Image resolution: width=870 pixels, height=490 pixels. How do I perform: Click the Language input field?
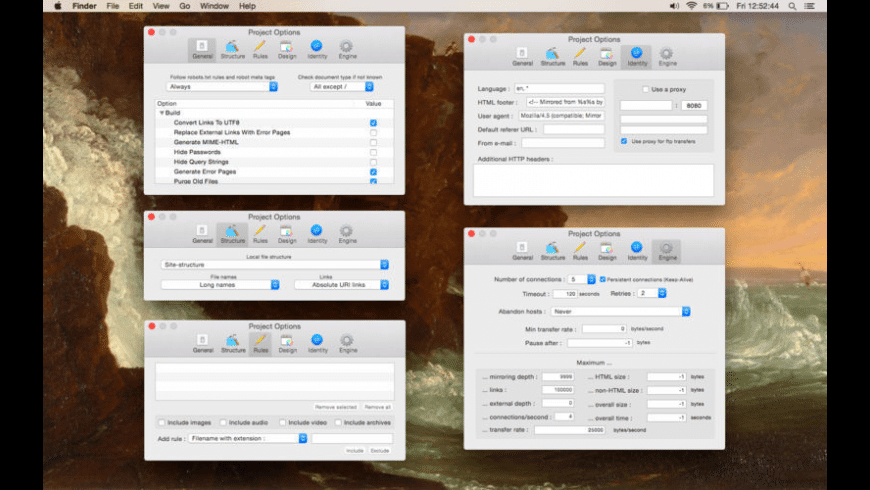coord(559,88)
